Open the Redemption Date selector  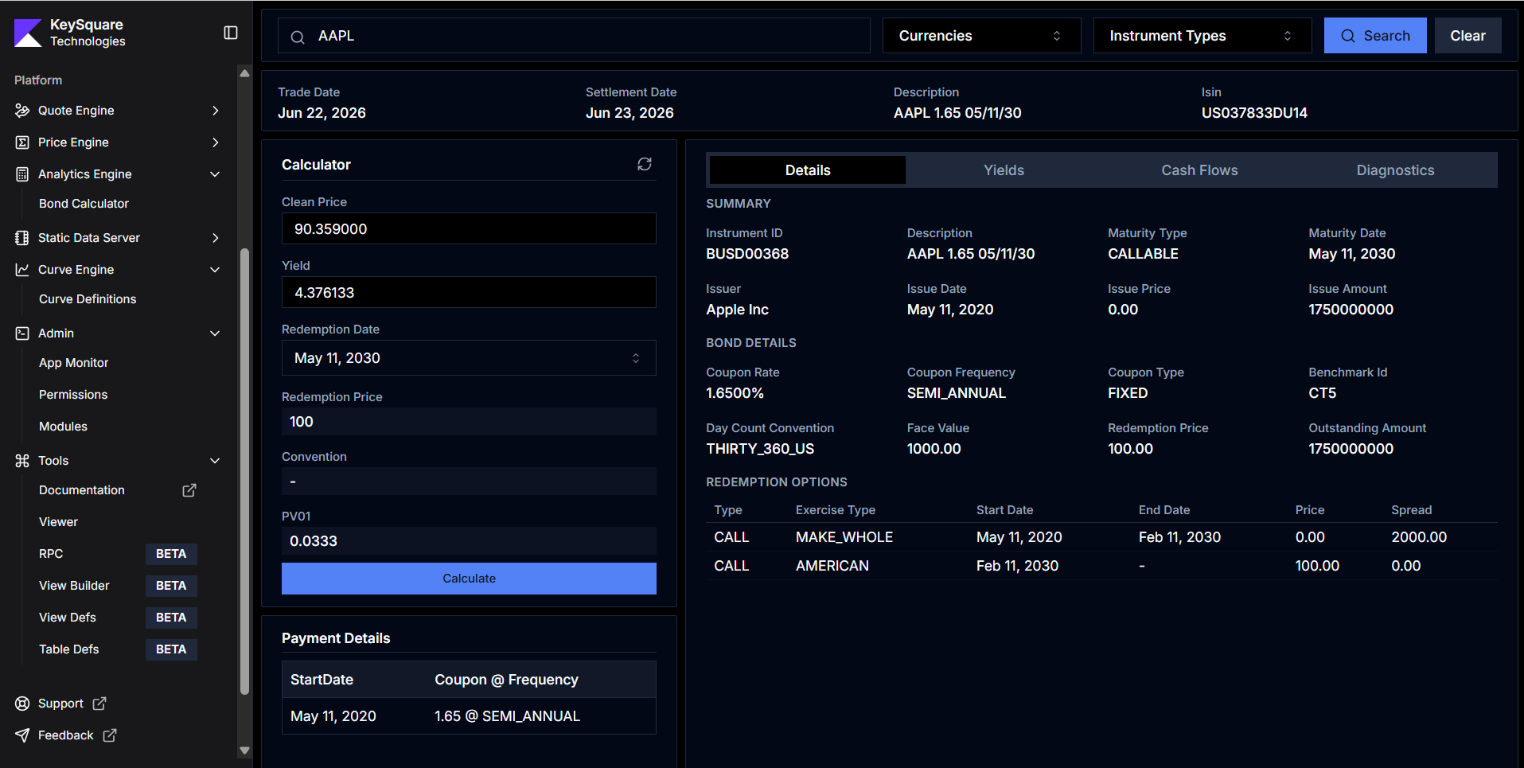click(469, 358)
